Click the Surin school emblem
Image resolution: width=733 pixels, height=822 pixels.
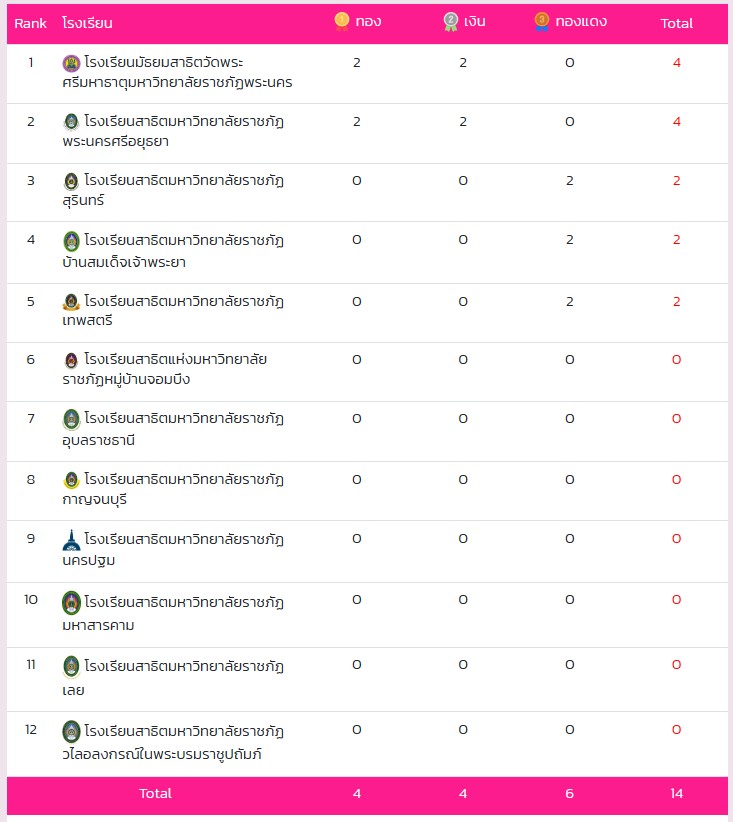click(71, 181)
